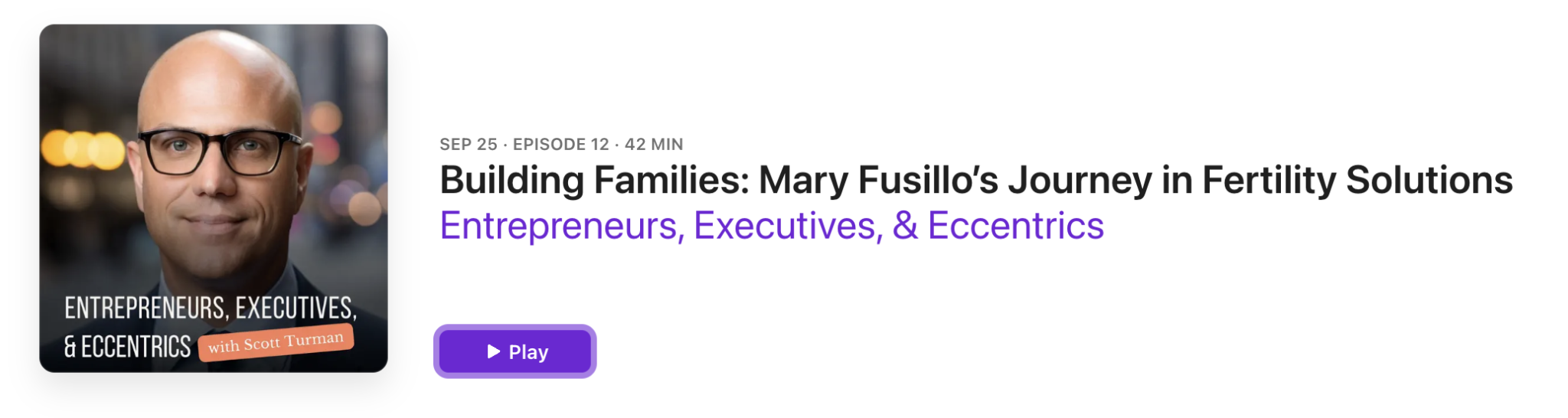Open the Entrepreneurs, Executives, & Eccentrics show link

click(x=771, y=226)
